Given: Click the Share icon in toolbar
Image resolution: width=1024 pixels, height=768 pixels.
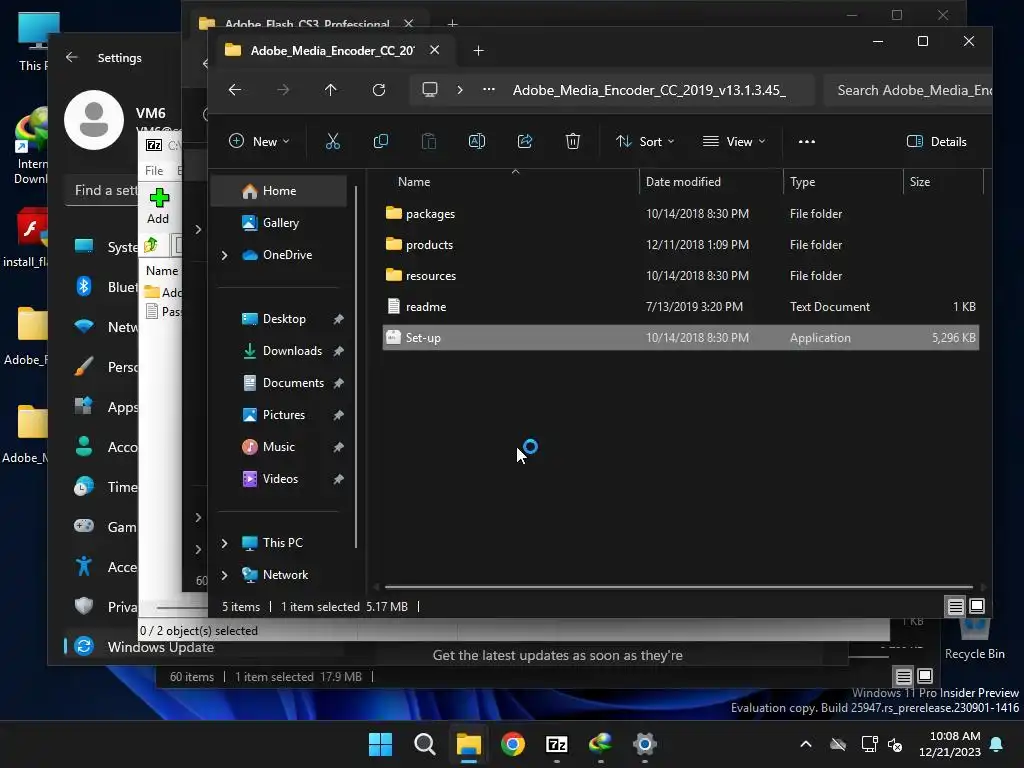Looking at the screenshot, I should pos(525,141).
